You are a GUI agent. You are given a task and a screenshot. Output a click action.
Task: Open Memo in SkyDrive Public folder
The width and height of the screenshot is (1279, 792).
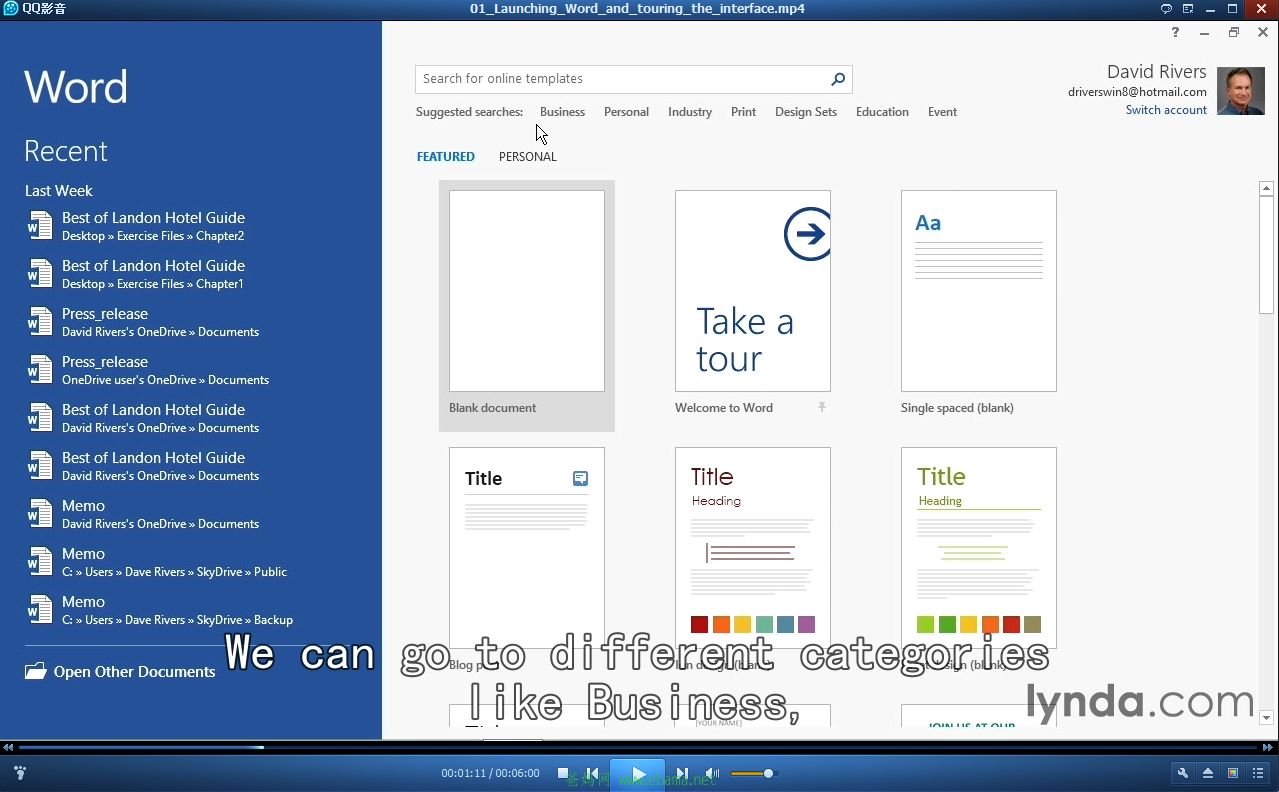[x=157, y=562]
